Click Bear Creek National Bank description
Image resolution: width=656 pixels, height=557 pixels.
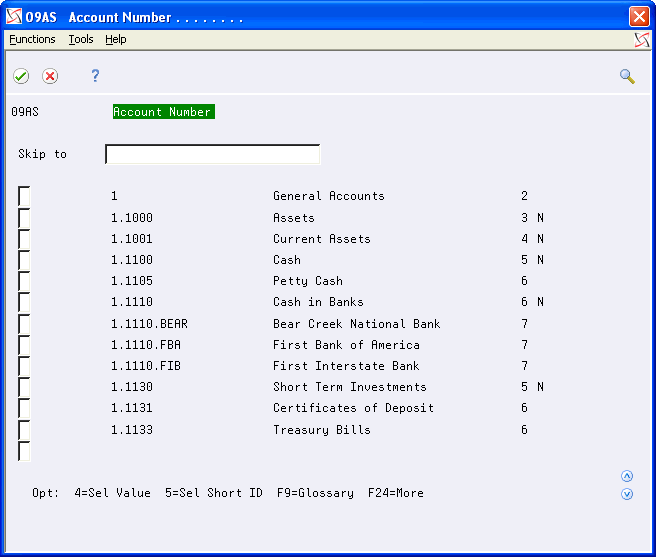click(357, 324)
